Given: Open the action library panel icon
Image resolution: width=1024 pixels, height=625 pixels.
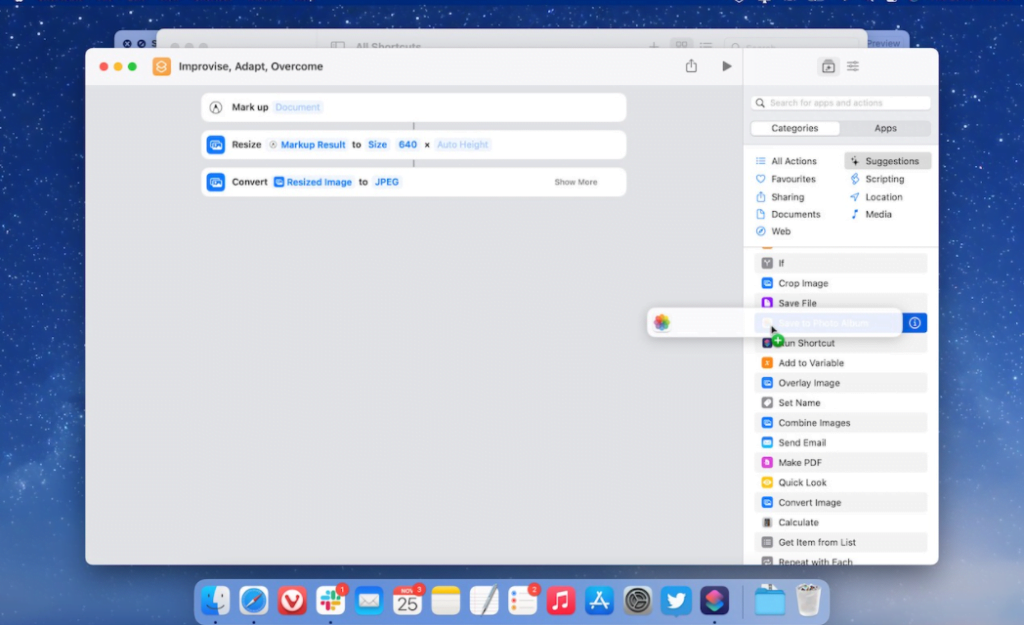Looking at the screenshot, I should coord(828,65).
